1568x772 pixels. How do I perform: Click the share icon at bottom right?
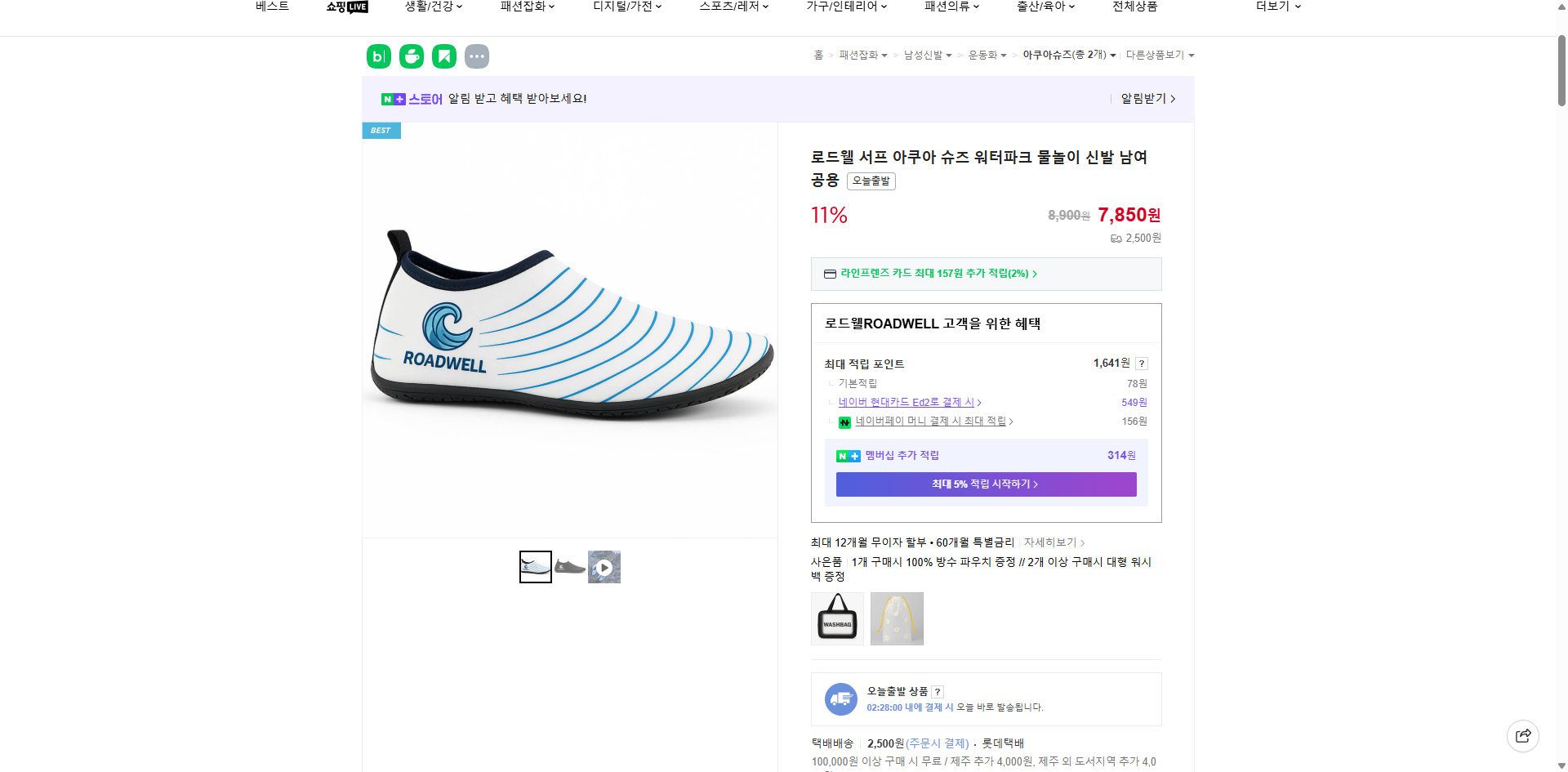pos(1524,736)
